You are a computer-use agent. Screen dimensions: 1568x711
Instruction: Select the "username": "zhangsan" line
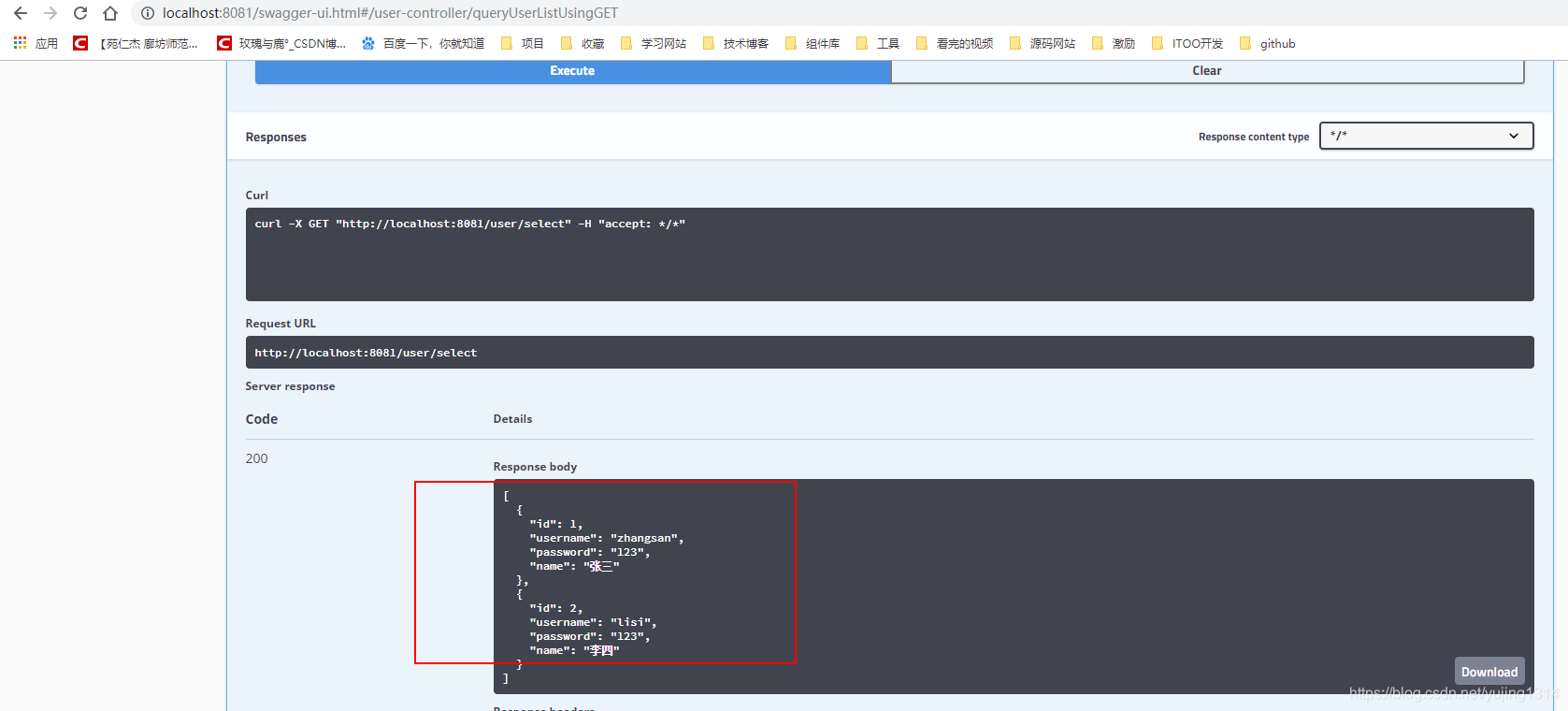[x=607, y=538]
